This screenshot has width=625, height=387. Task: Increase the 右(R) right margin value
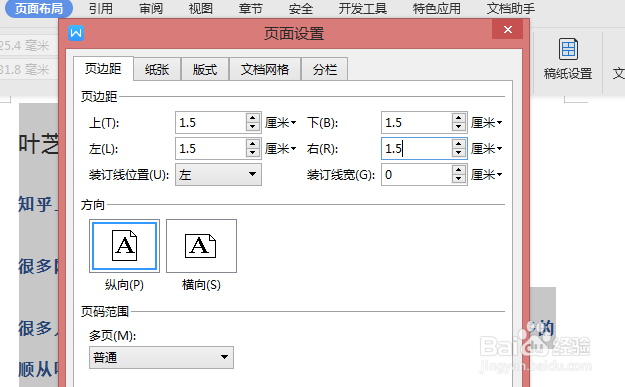pos(459,143)
